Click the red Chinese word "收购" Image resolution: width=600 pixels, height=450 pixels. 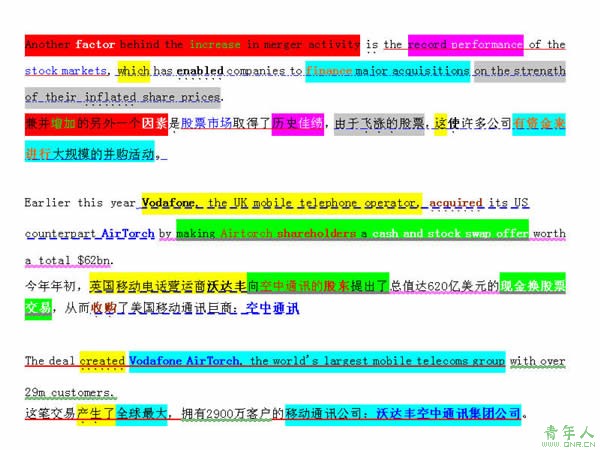(103, 308)
